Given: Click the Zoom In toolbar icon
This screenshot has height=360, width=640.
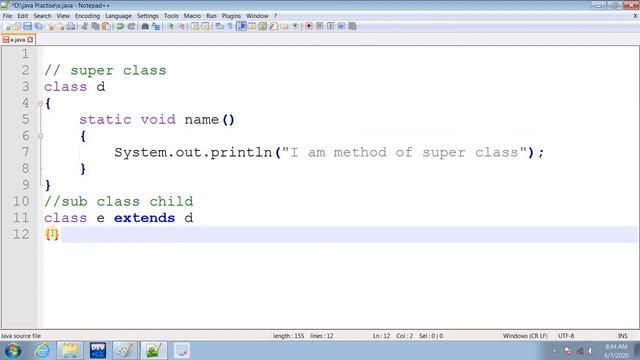Looking at the screenshot, I should pos(171,27).
